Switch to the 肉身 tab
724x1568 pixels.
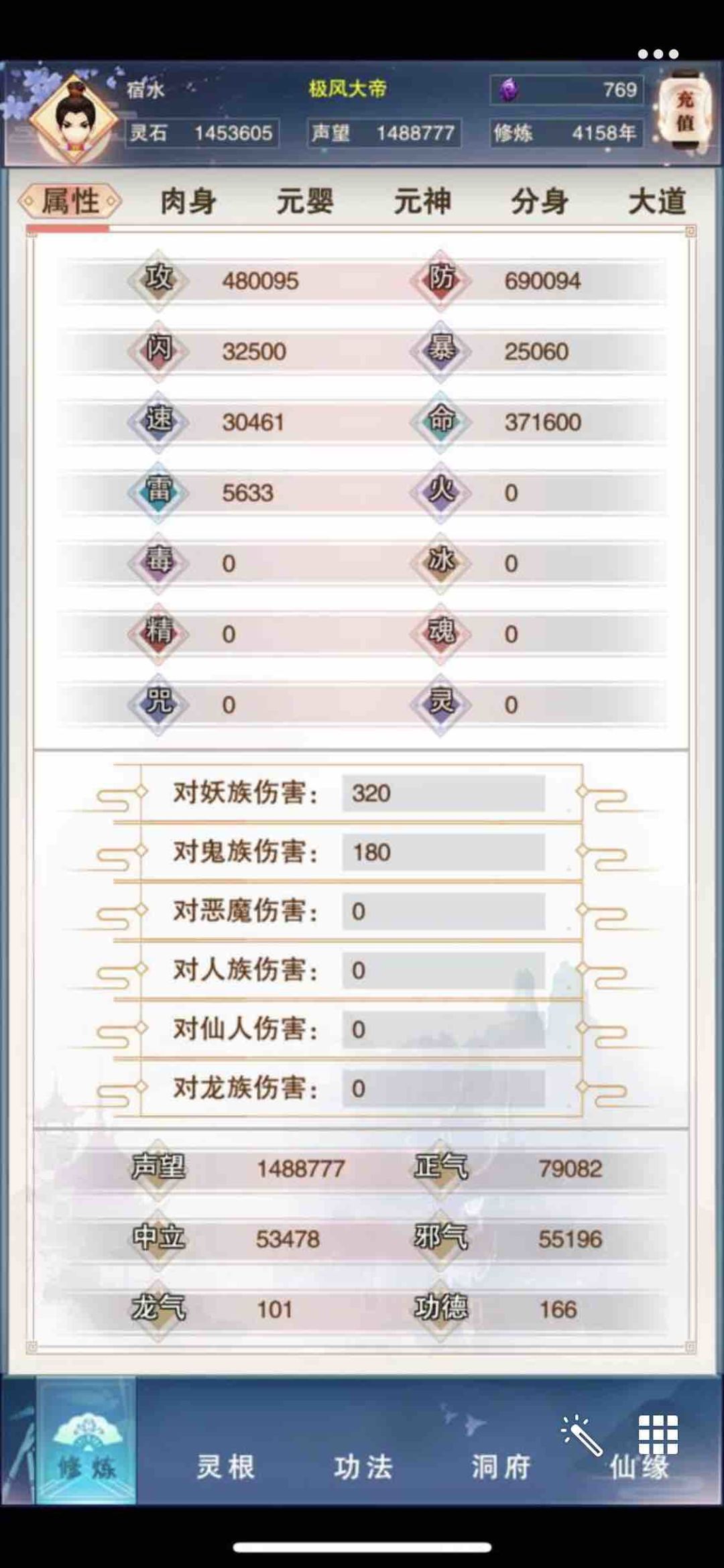[188, 201]
